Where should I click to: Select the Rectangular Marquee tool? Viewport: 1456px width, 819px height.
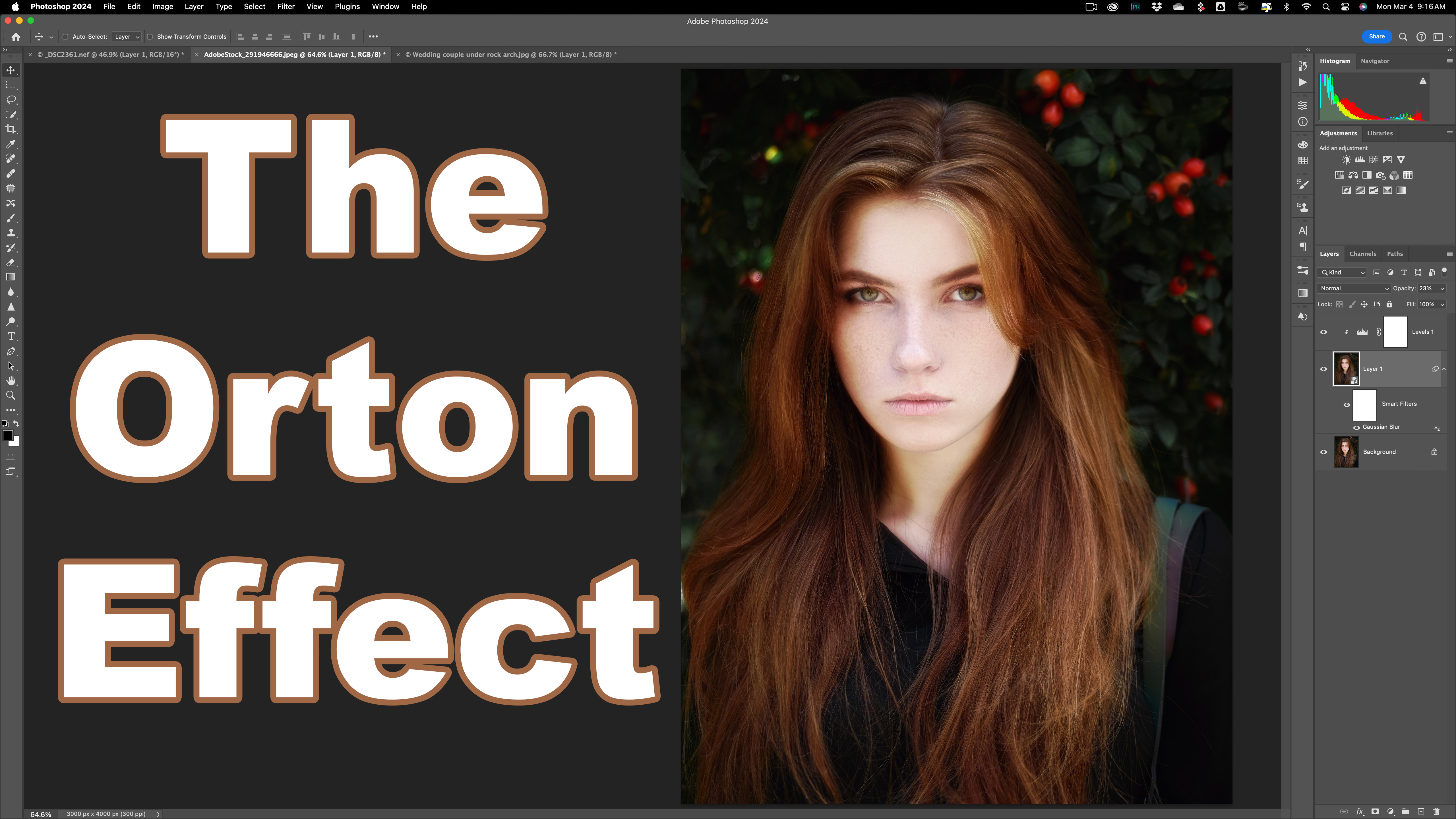point(11,85)
